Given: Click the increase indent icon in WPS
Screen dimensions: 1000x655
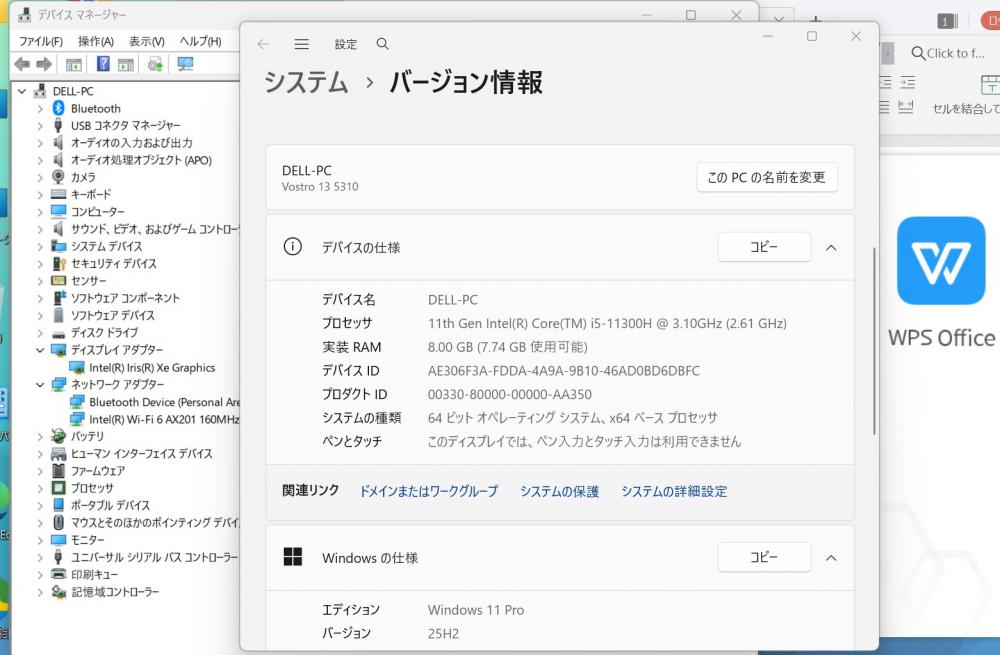Looking at the screenshot, I should [x=906, y=82].
